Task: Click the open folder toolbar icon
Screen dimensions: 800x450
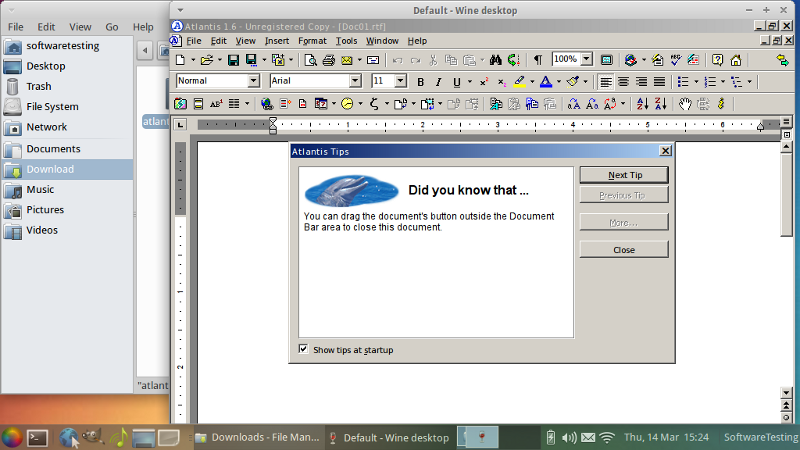Action: [206, 60]
